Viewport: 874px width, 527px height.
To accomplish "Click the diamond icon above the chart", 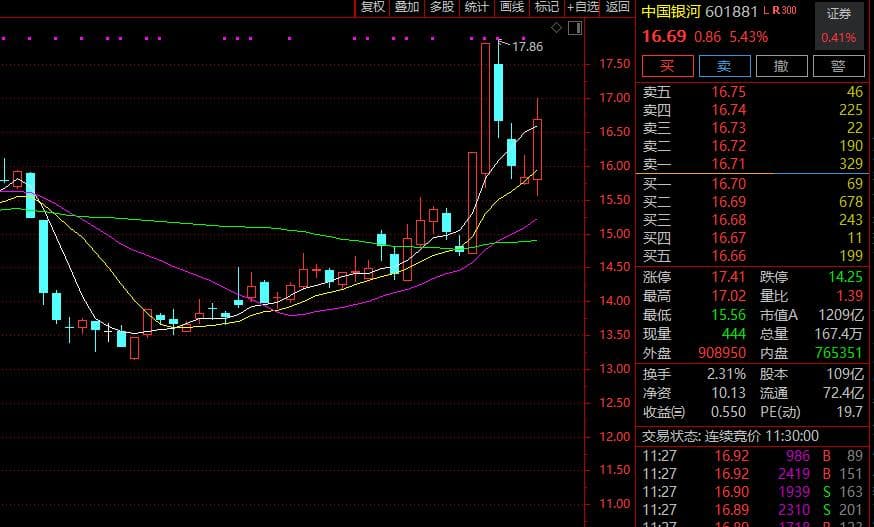I will (556, 27).
